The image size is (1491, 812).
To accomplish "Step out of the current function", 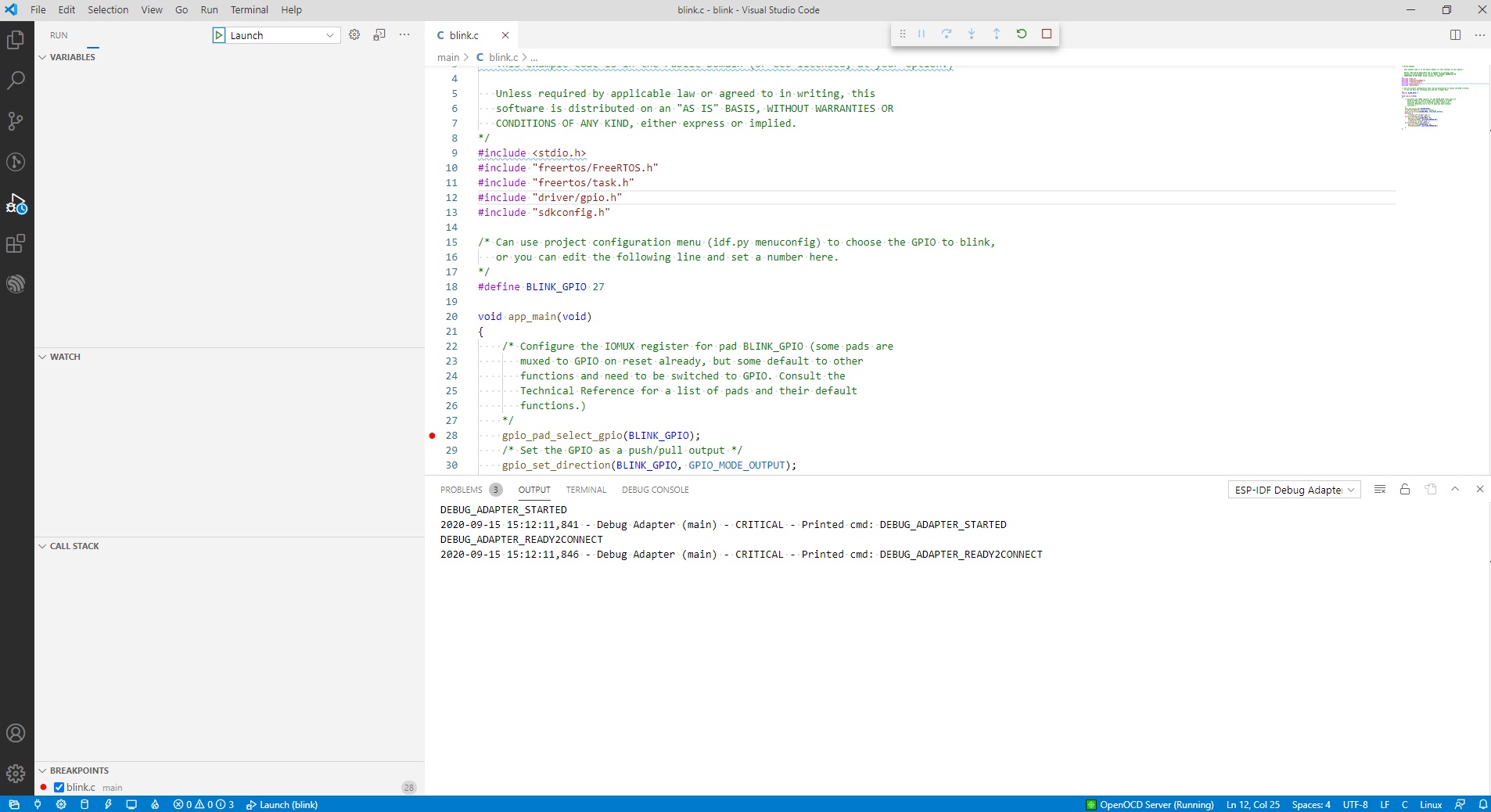I will click(997, 34).
